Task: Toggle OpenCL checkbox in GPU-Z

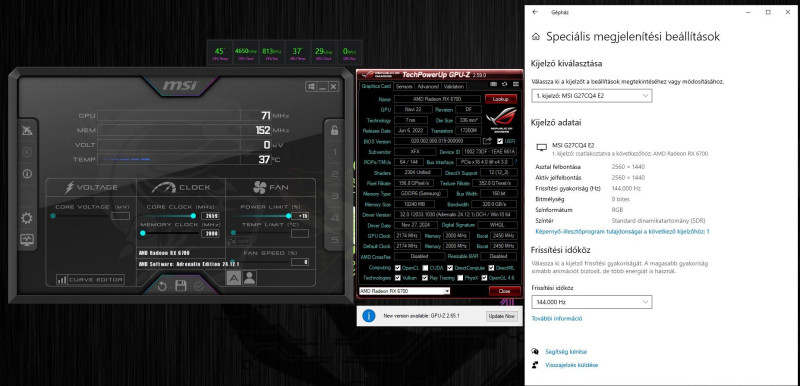Action: click(397, 268)
